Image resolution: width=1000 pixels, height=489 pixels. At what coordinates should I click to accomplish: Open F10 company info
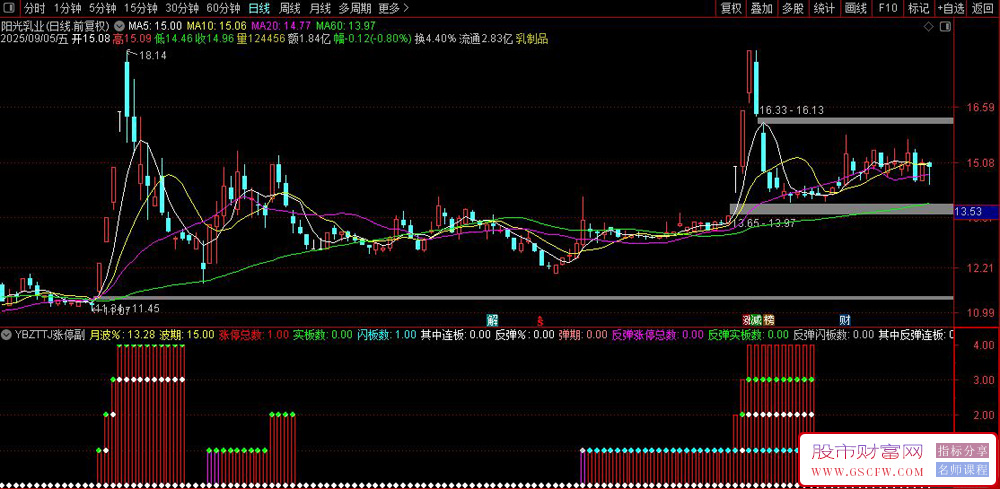coord(887,8)
